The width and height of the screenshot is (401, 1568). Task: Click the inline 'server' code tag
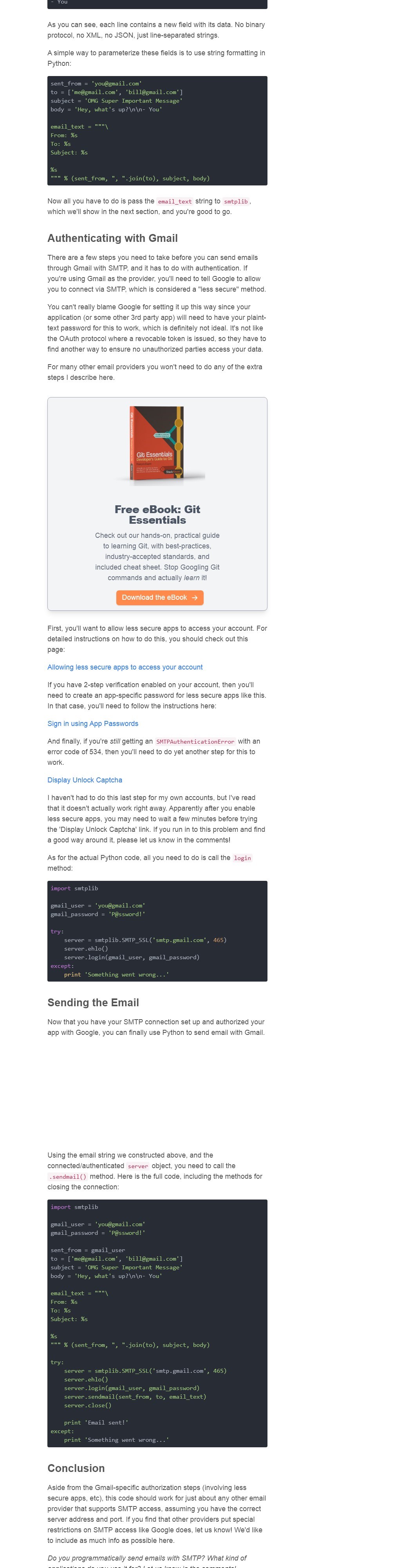pos(137,1166)
